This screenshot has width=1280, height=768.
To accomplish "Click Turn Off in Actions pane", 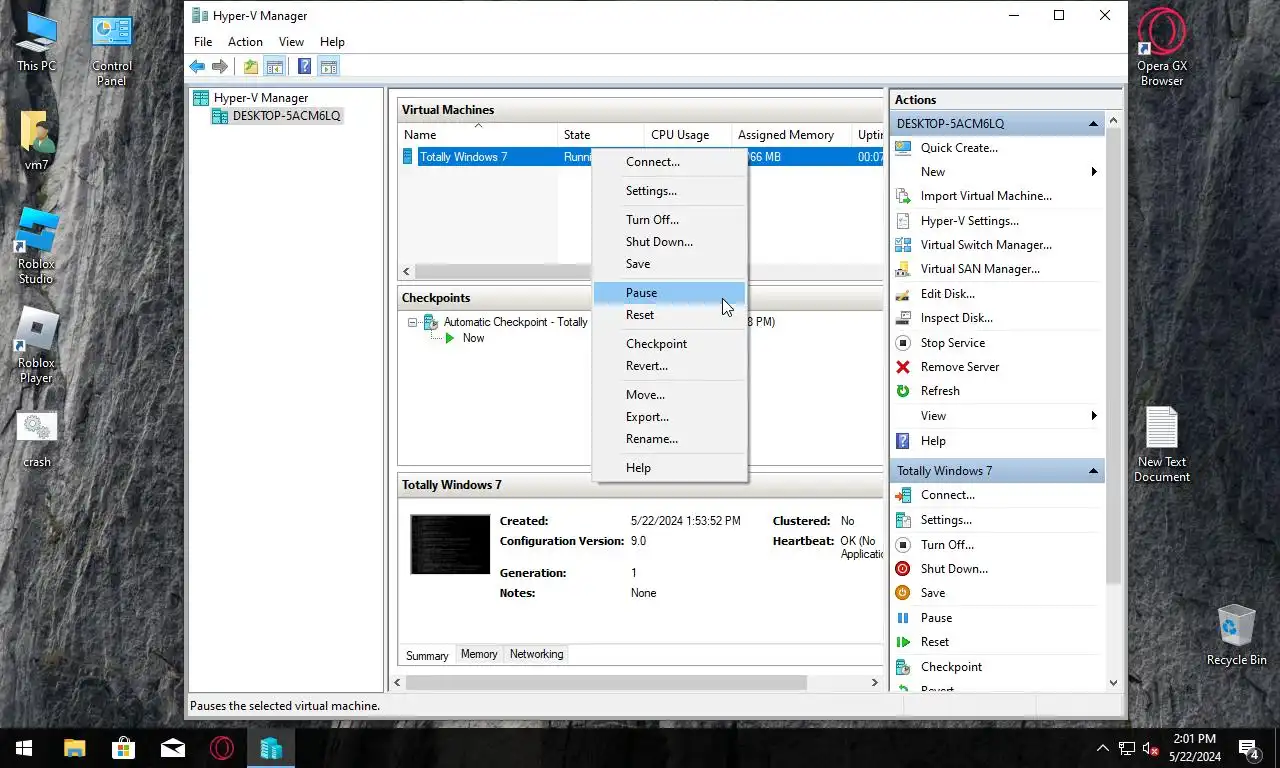I will [x=947, y=545].
